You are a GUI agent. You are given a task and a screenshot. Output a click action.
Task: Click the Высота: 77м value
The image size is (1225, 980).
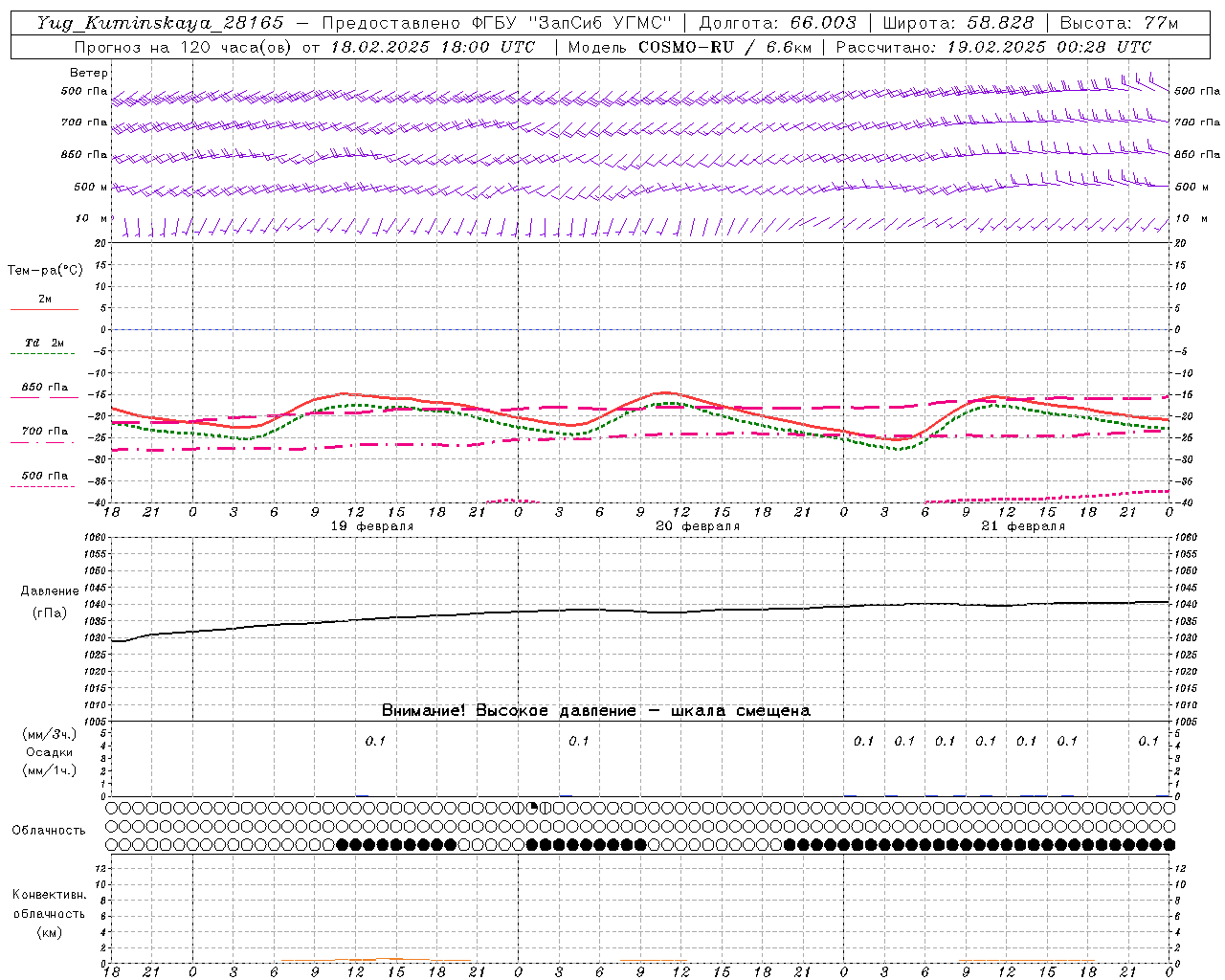pyautogui.click(x=1120, y=23)
